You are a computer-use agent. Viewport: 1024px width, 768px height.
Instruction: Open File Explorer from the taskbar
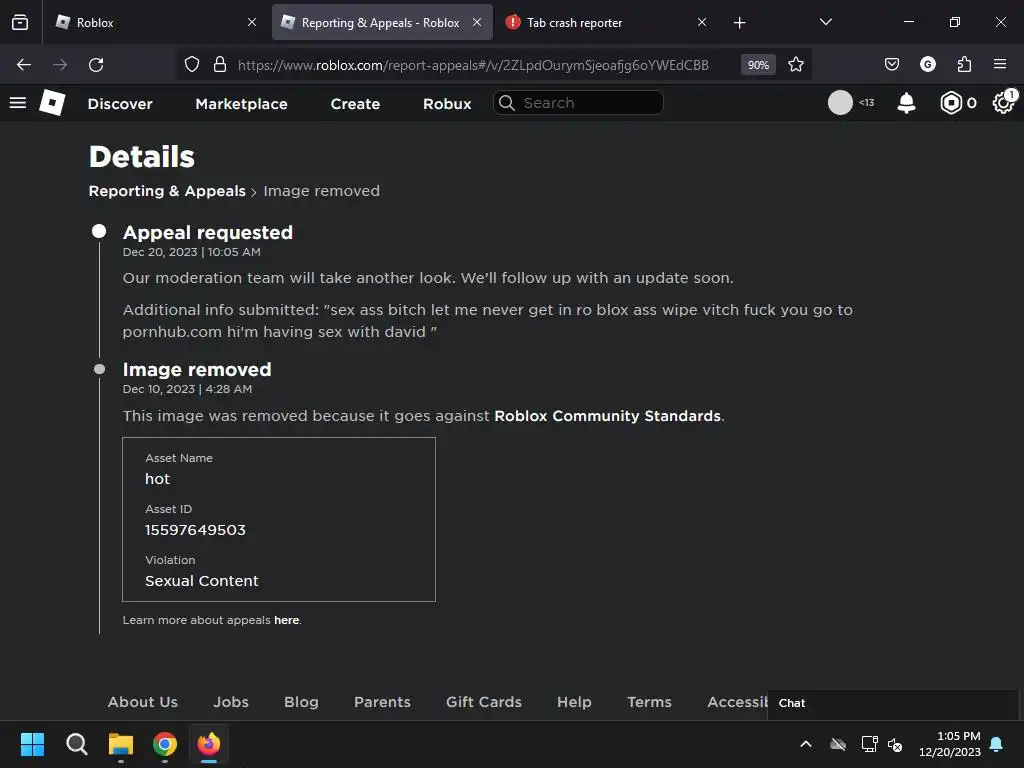point(121,744)
